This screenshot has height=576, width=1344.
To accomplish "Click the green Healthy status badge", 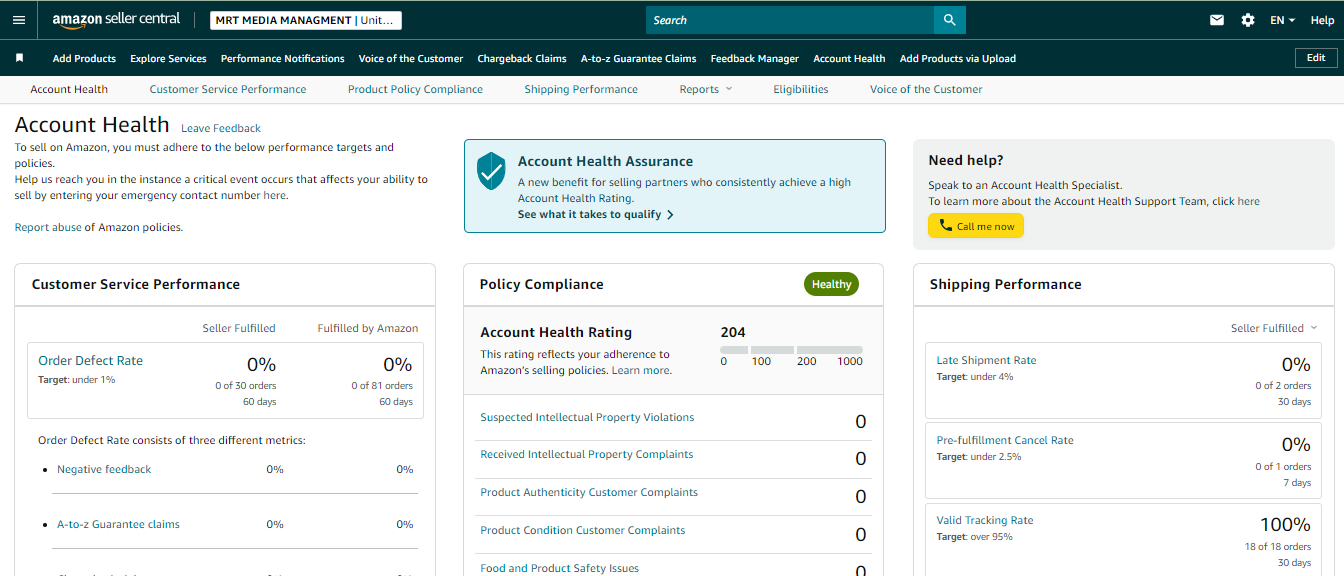I will 831,284.
